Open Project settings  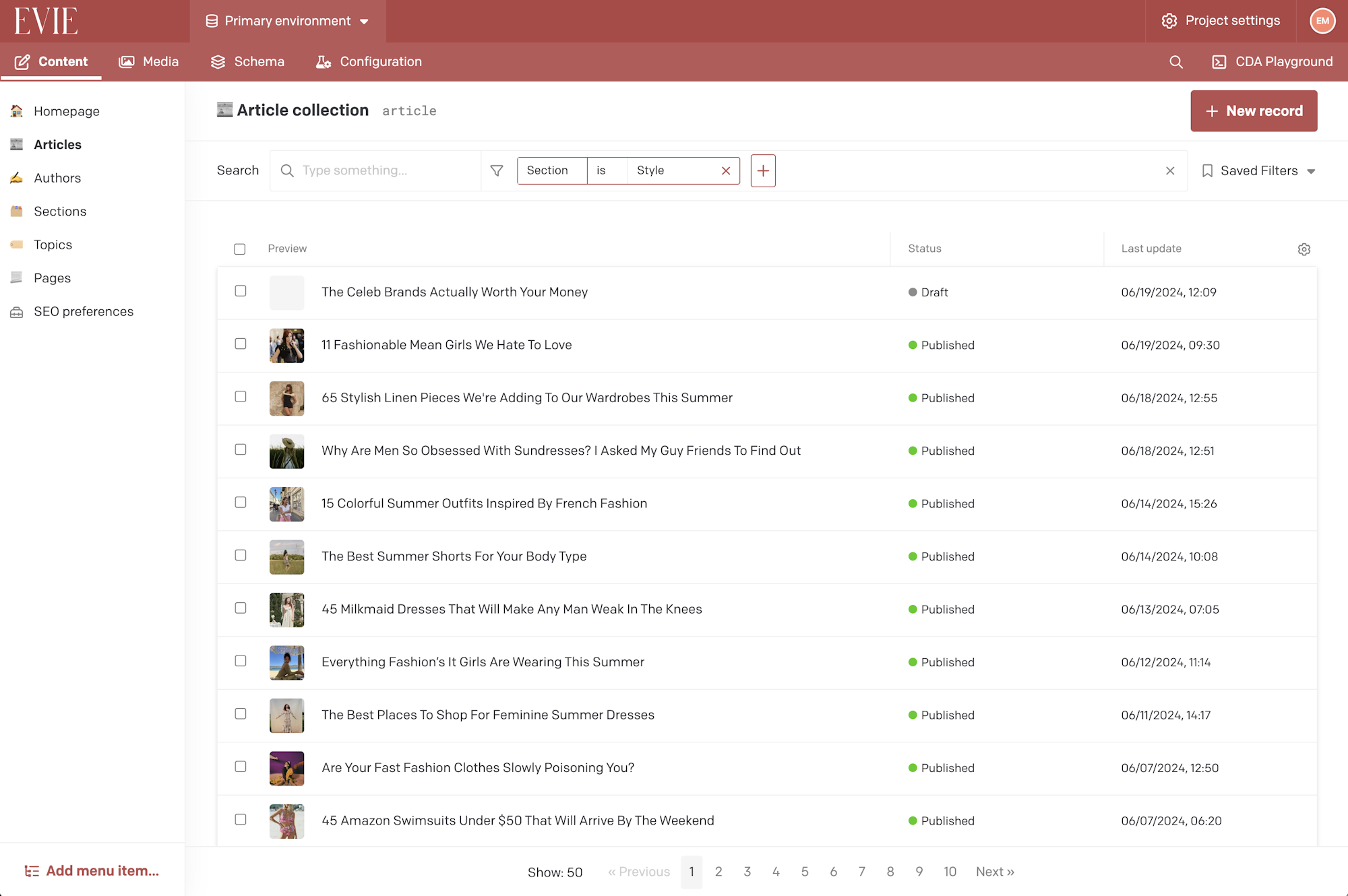point(1221,21)
